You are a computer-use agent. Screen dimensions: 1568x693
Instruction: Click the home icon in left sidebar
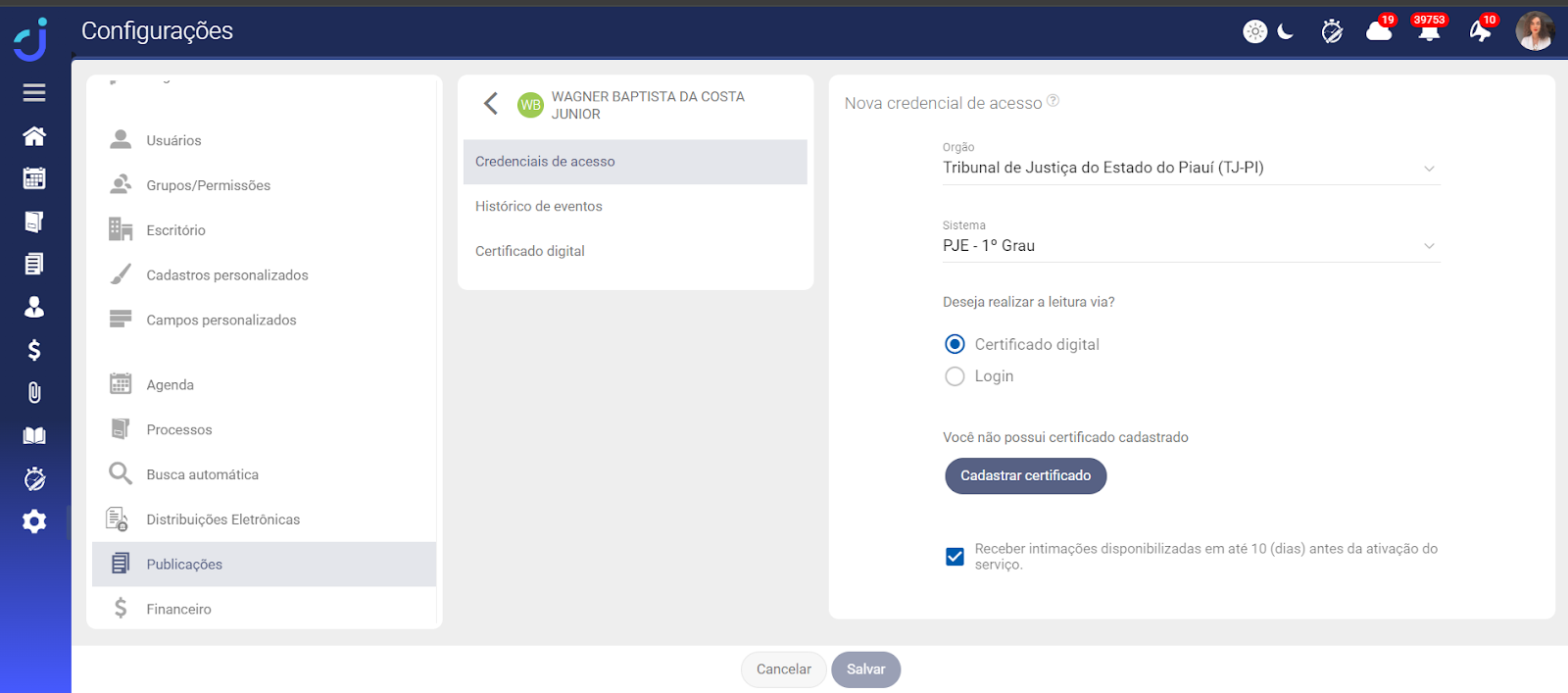tap(34, 136)
